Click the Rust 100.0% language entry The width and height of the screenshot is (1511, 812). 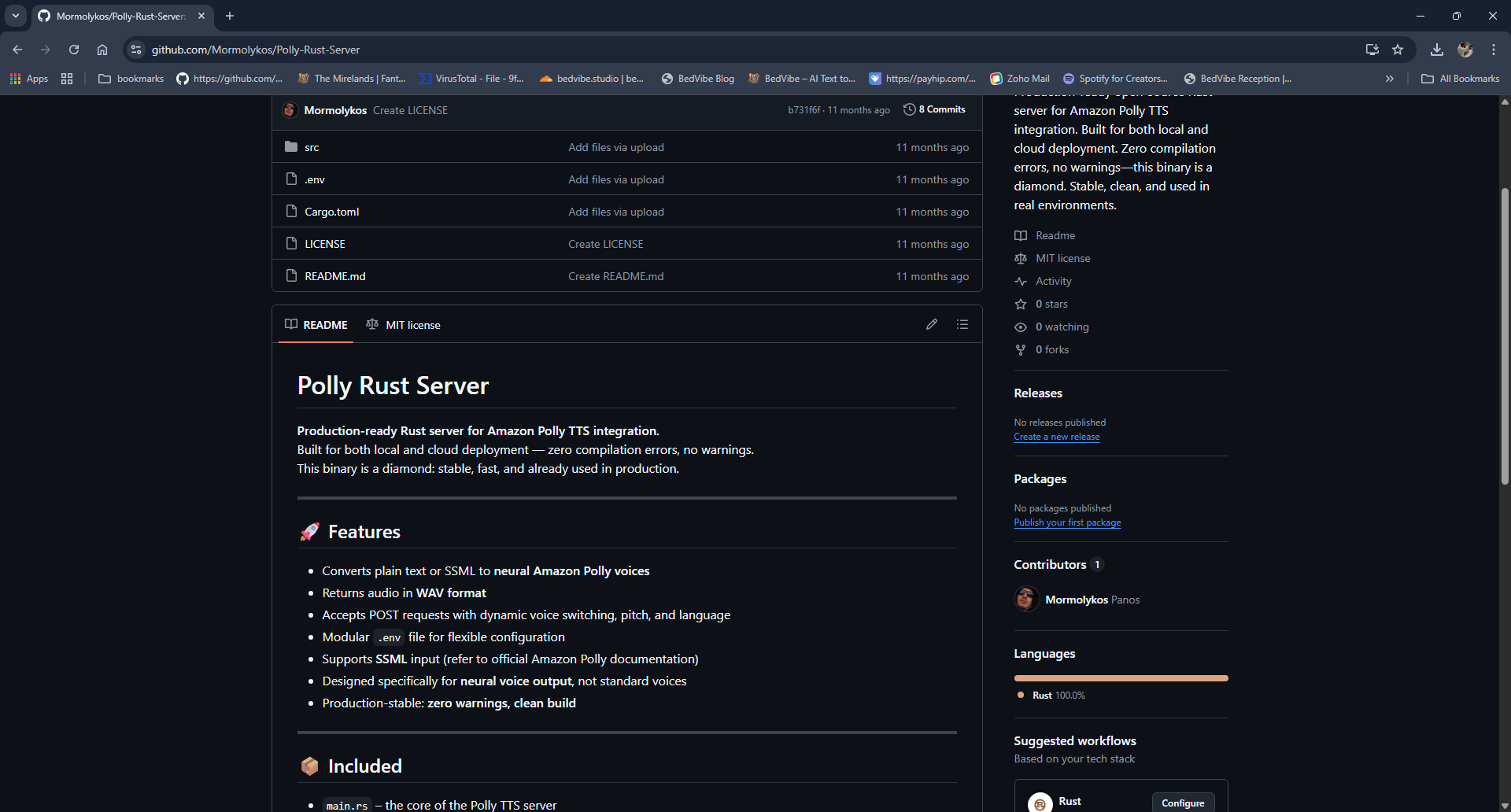click(x=1051, y=696)
